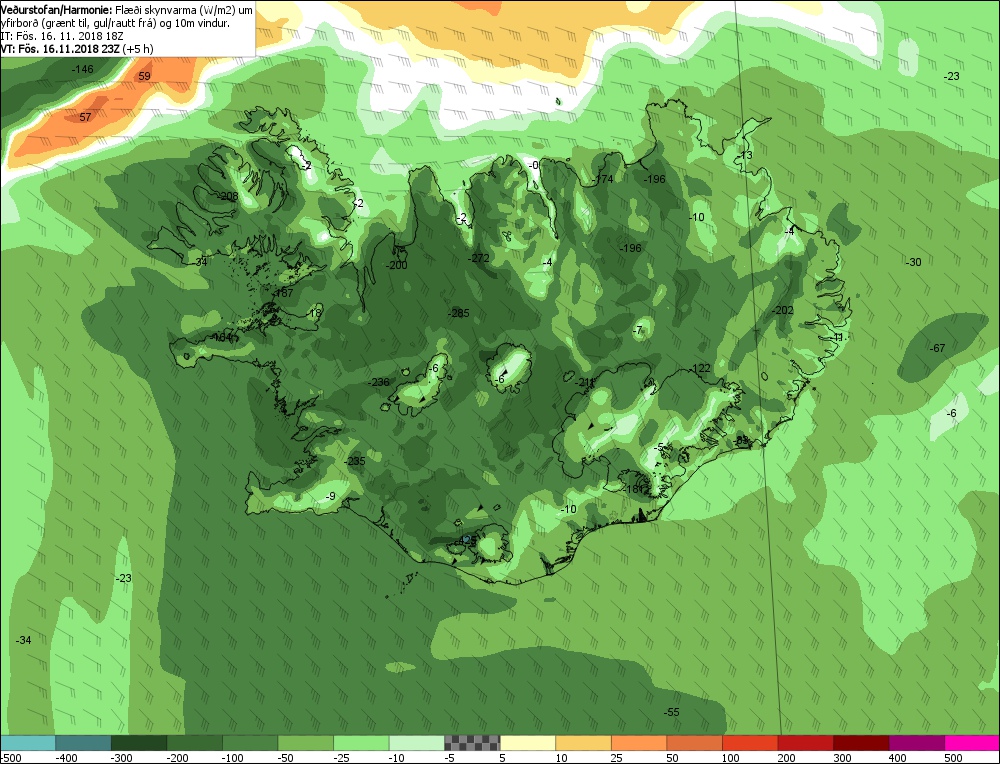Select the -7 value on the map
Image resolution: width=1000 pixels, height=764 pixels.
coord(638,330)
